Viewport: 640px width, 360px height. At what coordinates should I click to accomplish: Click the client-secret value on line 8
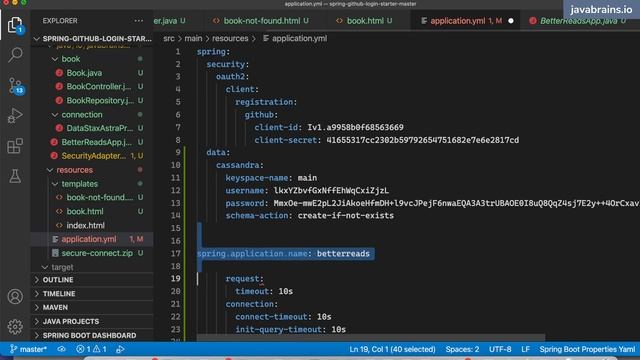click(423, 140)
